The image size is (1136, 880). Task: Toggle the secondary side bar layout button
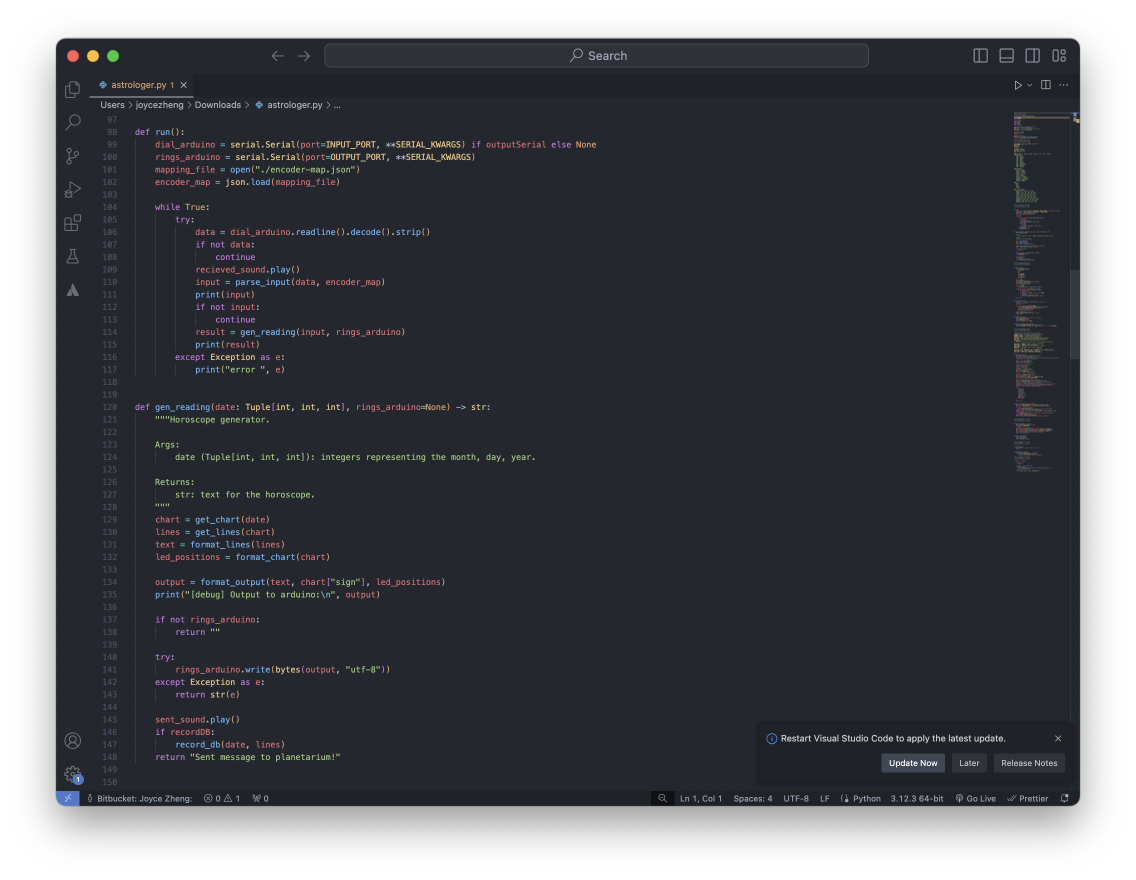[1033, 56]
